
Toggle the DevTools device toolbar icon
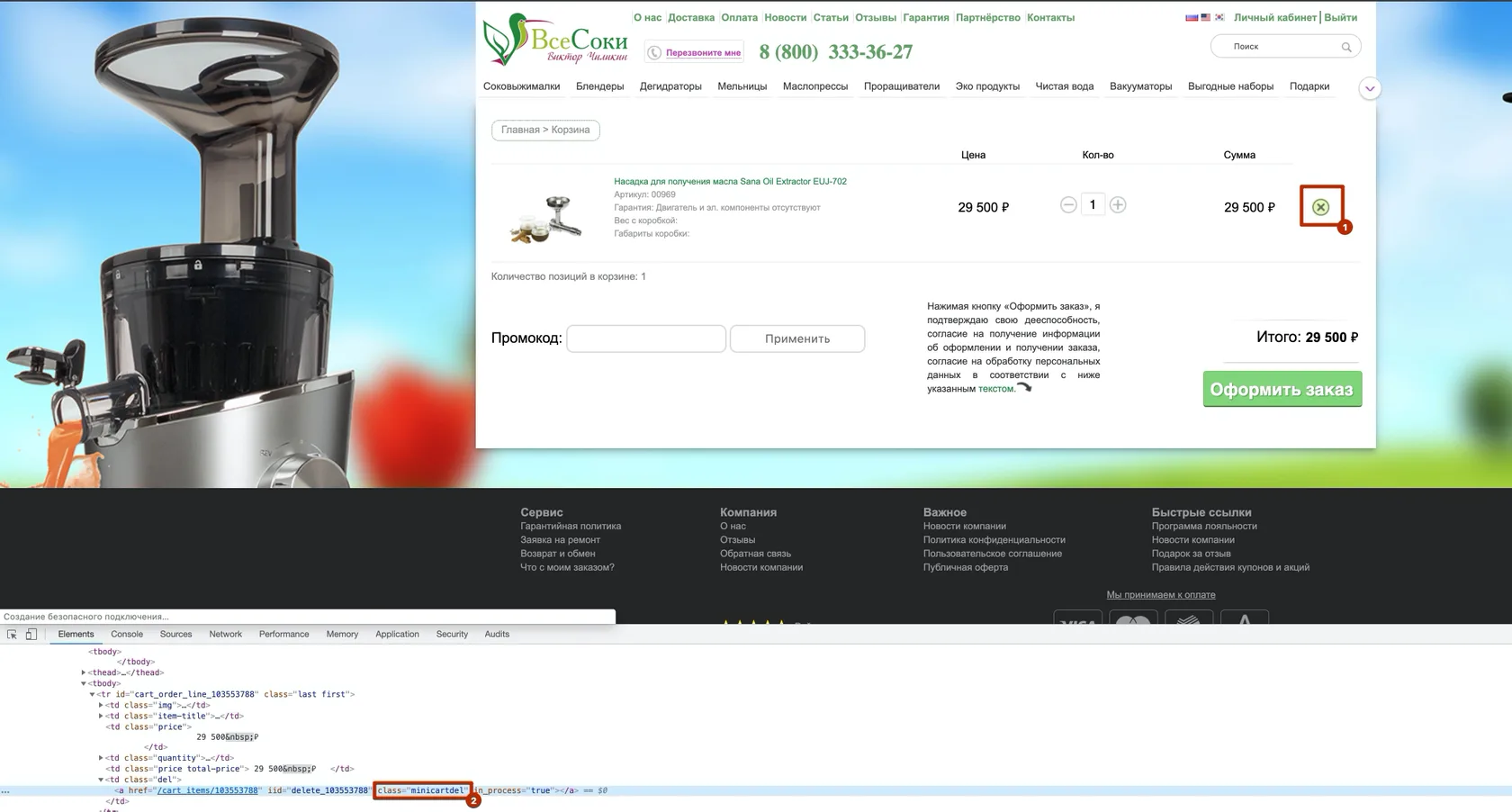tap(31, 635)
